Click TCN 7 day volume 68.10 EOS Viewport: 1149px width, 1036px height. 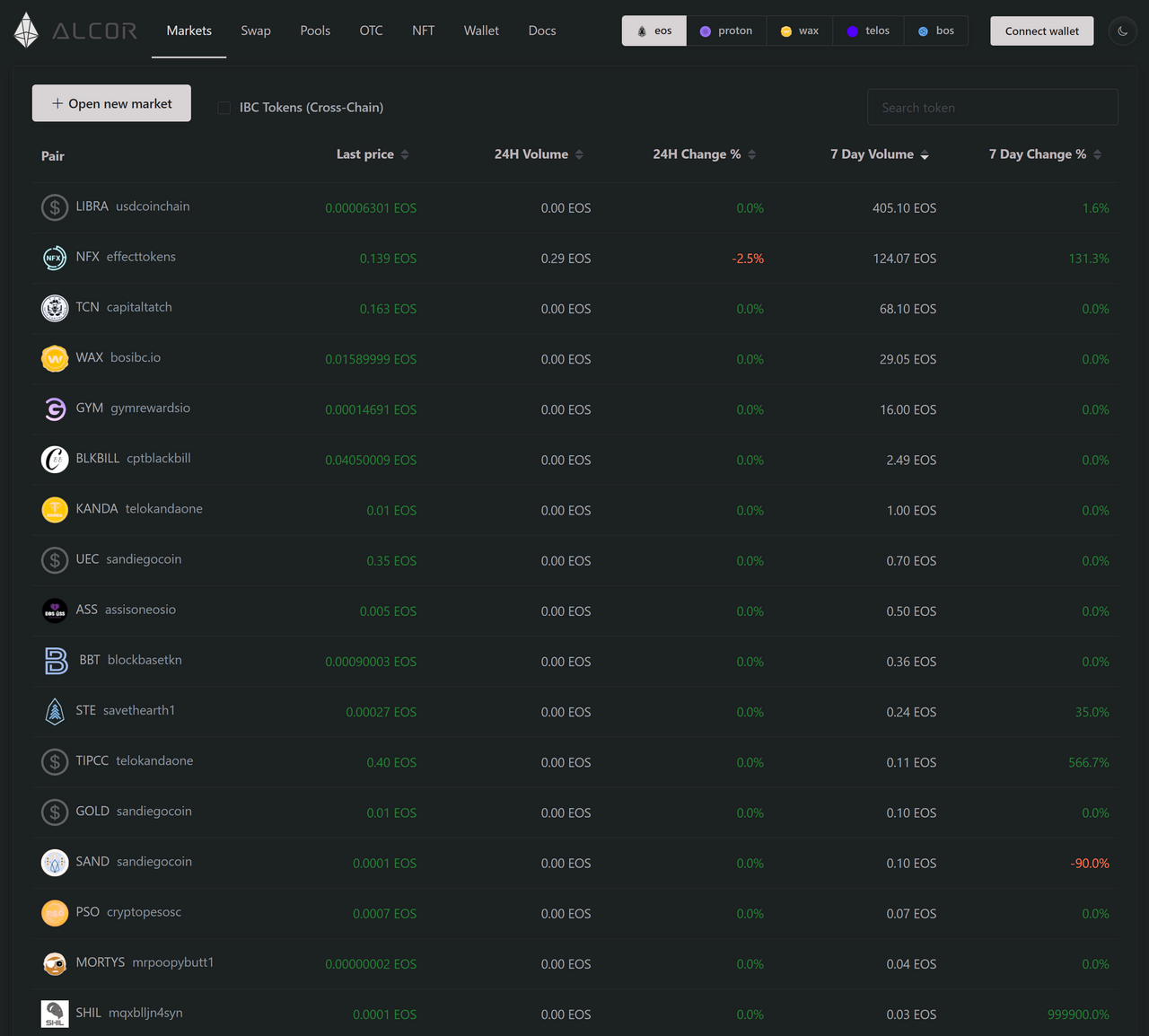pos(908,309)
